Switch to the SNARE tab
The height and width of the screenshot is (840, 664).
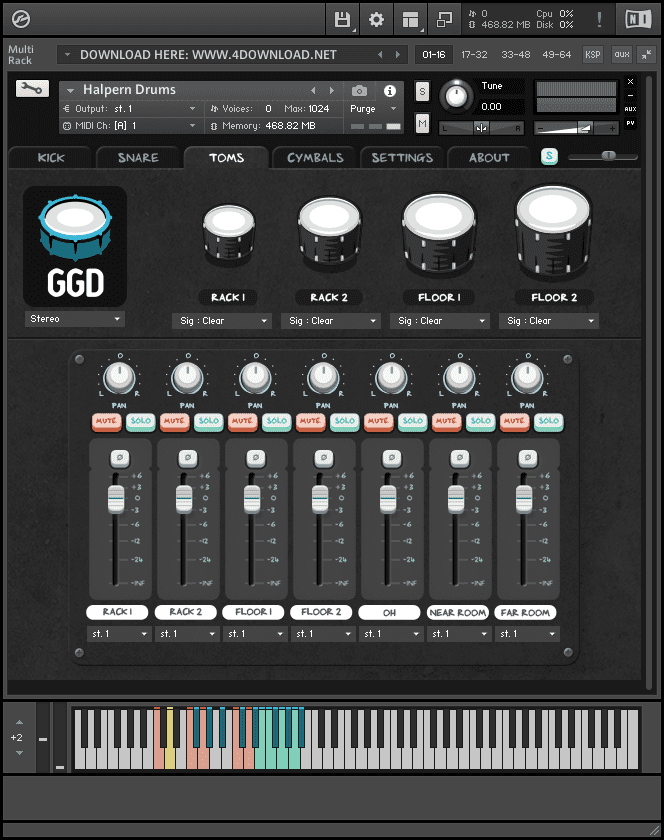[138, 158]
